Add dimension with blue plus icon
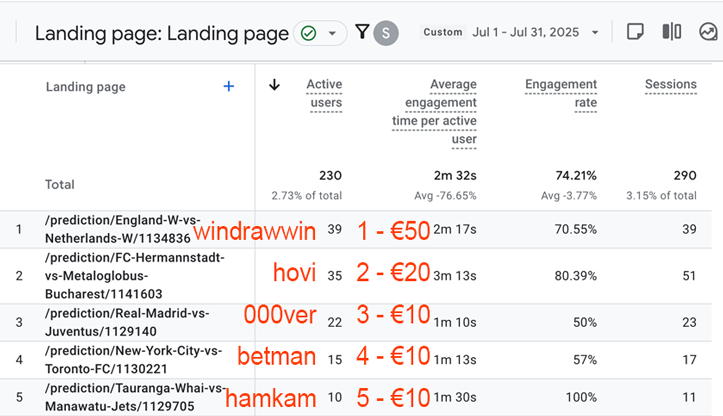The width and height of the screenshot is (723, 416). 229,86
